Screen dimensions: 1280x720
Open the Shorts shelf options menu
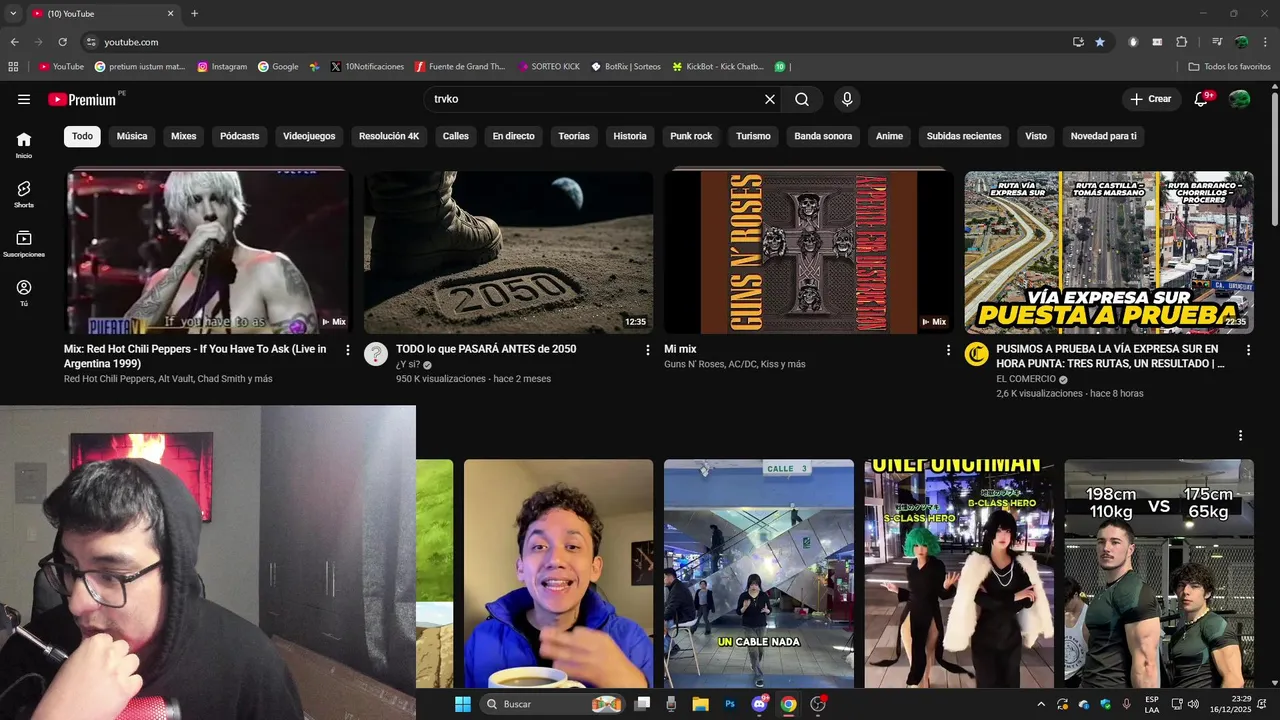coord(1240,436)
